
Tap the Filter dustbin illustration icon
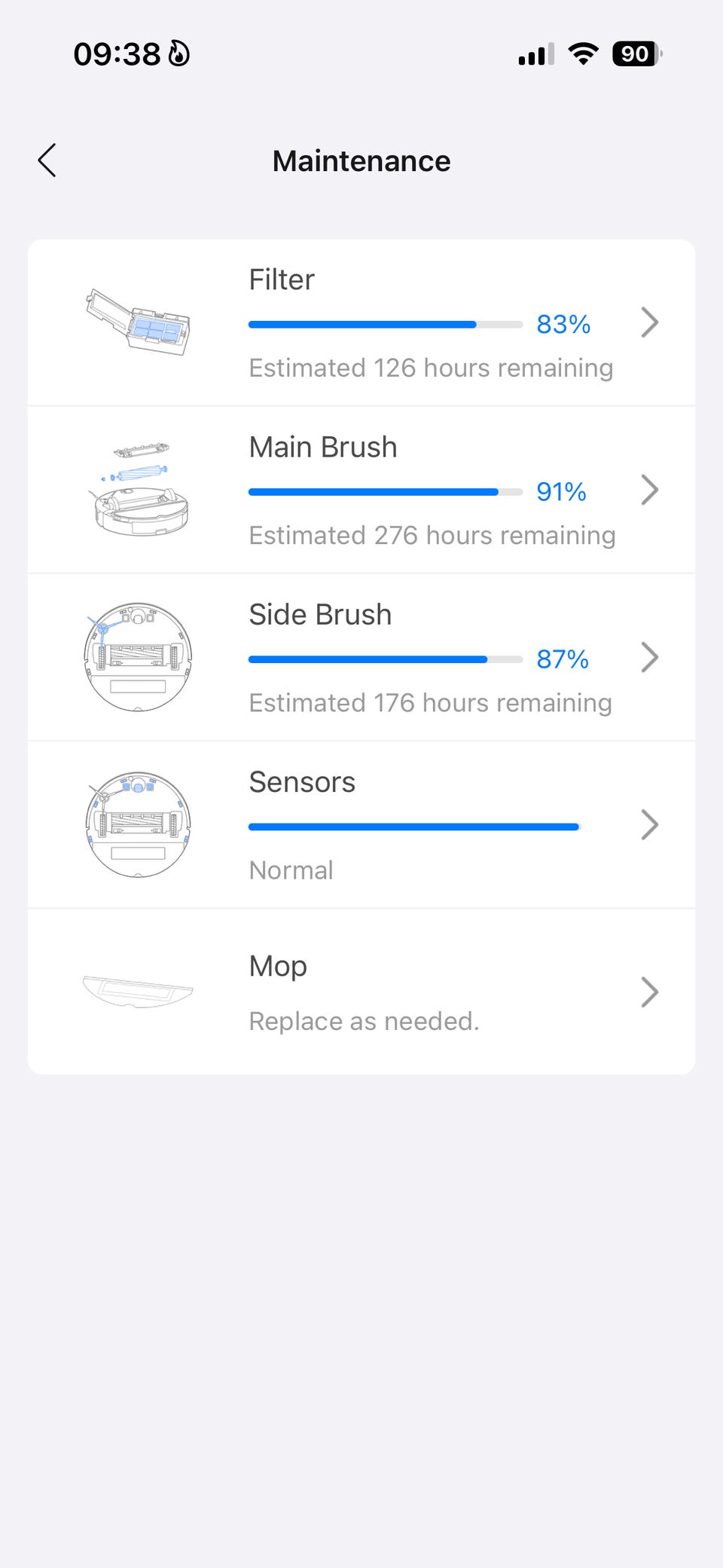[x=138, y=322]
